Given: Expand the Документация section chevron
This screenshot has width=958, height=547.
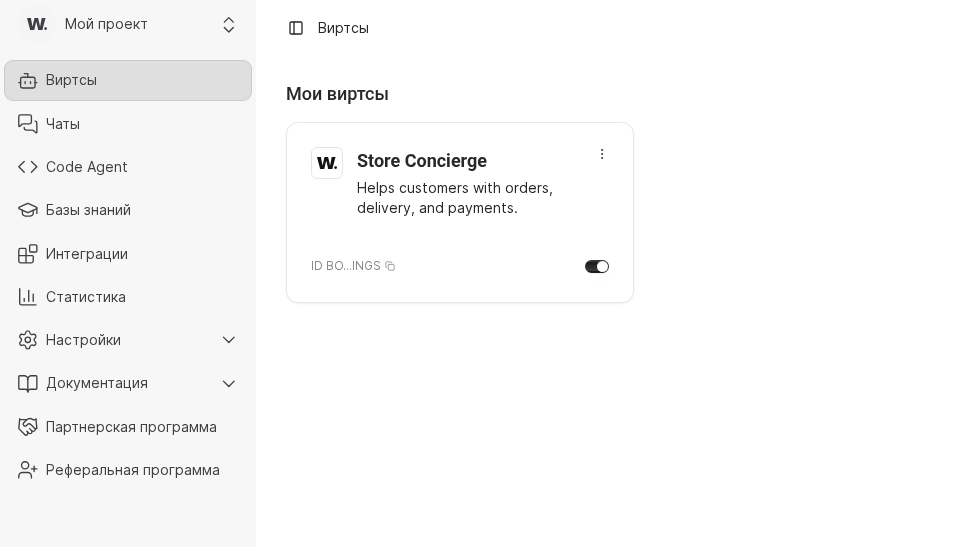Looking at the screenshot, I should (x=229, y=383).
